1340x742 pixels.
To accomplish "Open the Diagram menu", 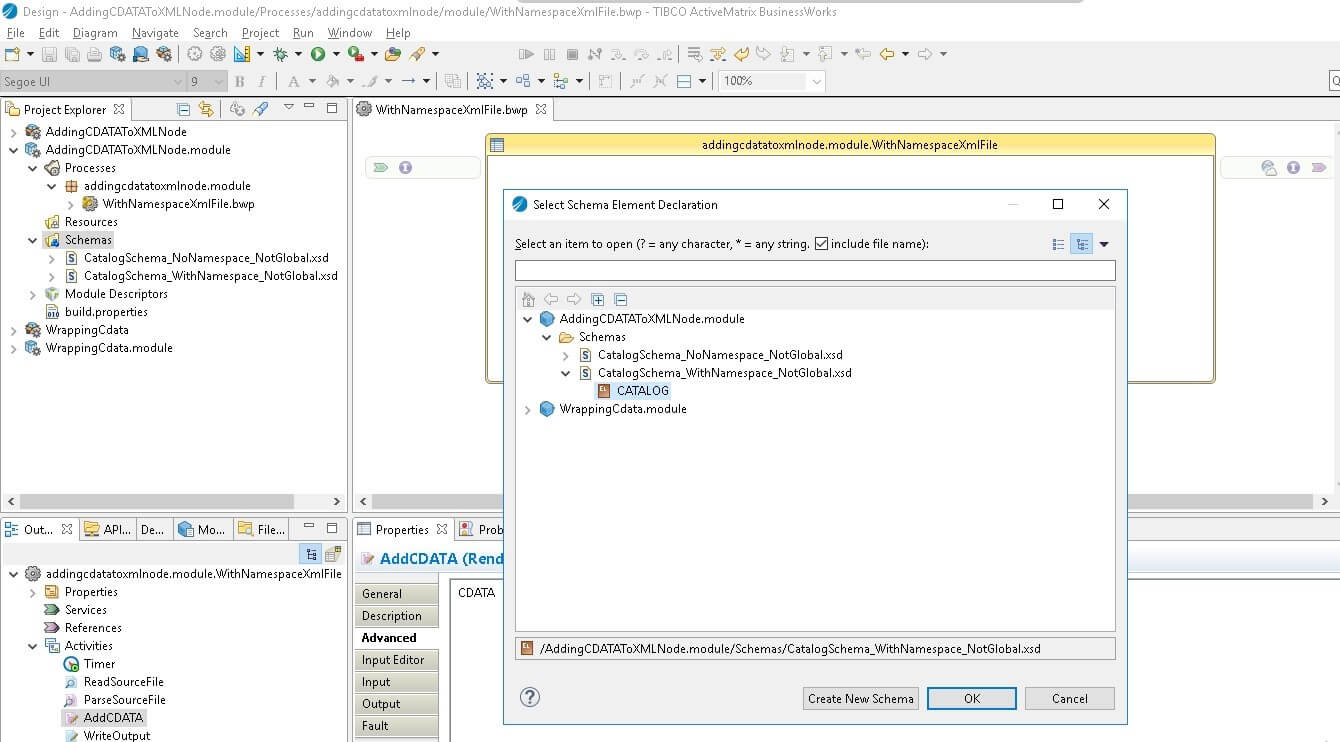I will tap(95, 33).
